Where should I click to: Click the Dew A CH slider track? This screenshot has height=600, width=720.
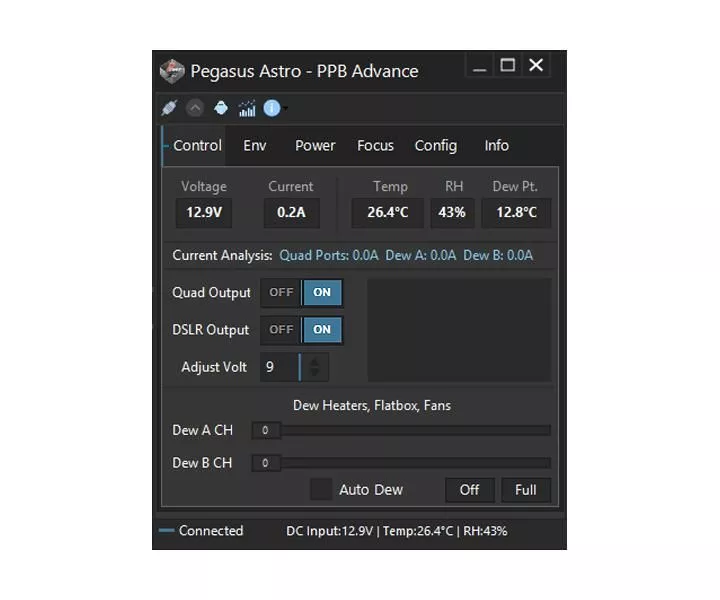(x=416, y=430)
